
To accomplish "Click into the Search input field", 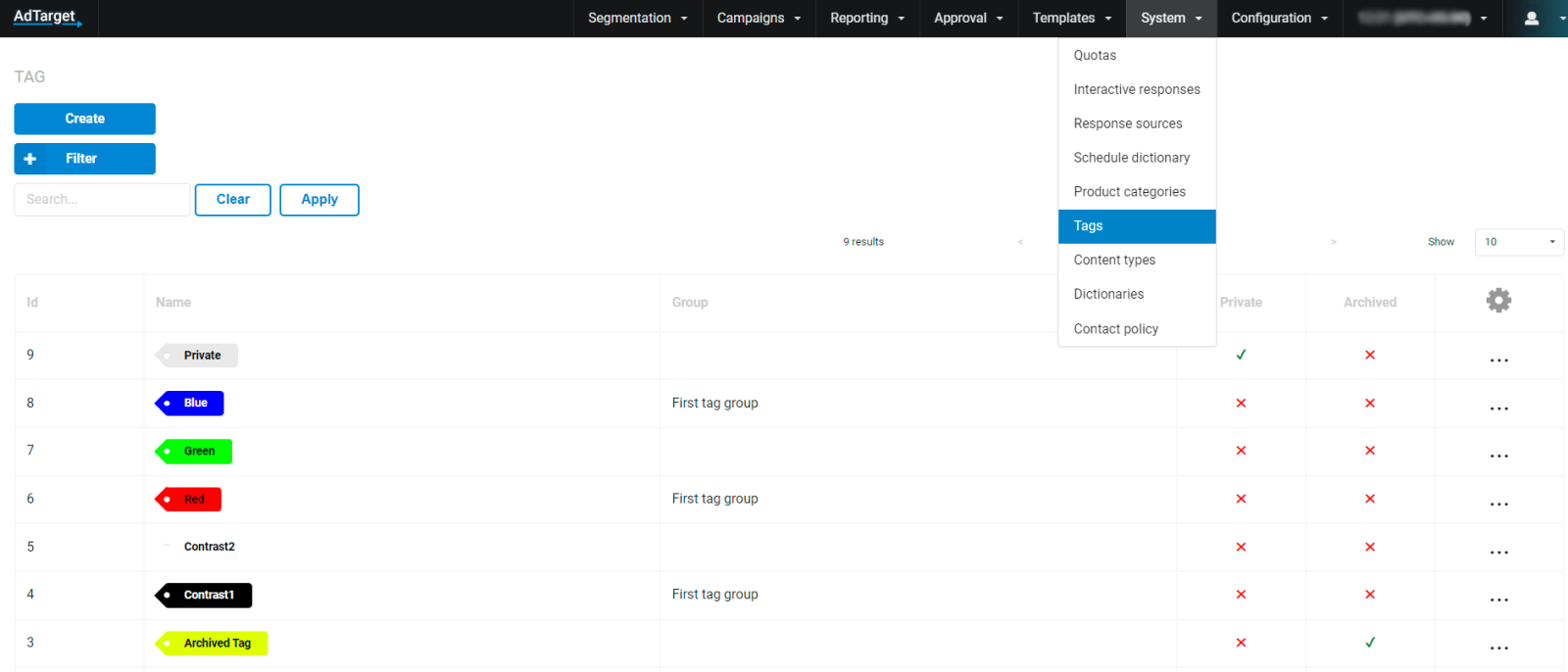I will pyautogui.click(x=102, y=200).
